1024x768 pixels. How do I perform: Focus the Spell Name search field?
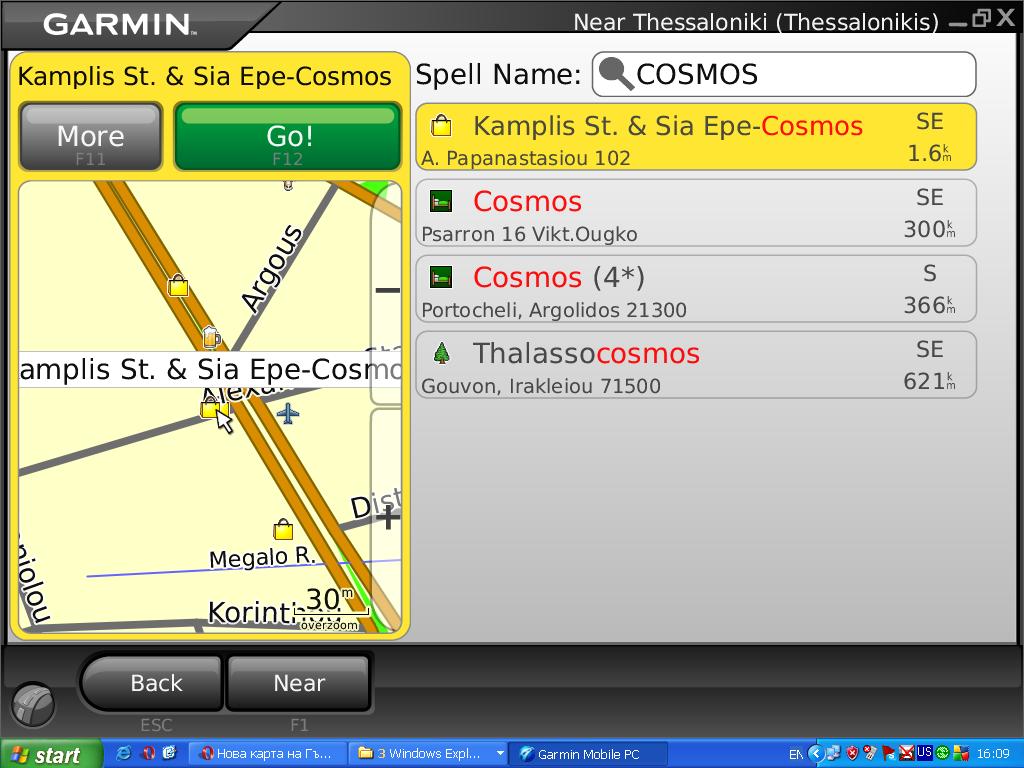pos(784,74)
